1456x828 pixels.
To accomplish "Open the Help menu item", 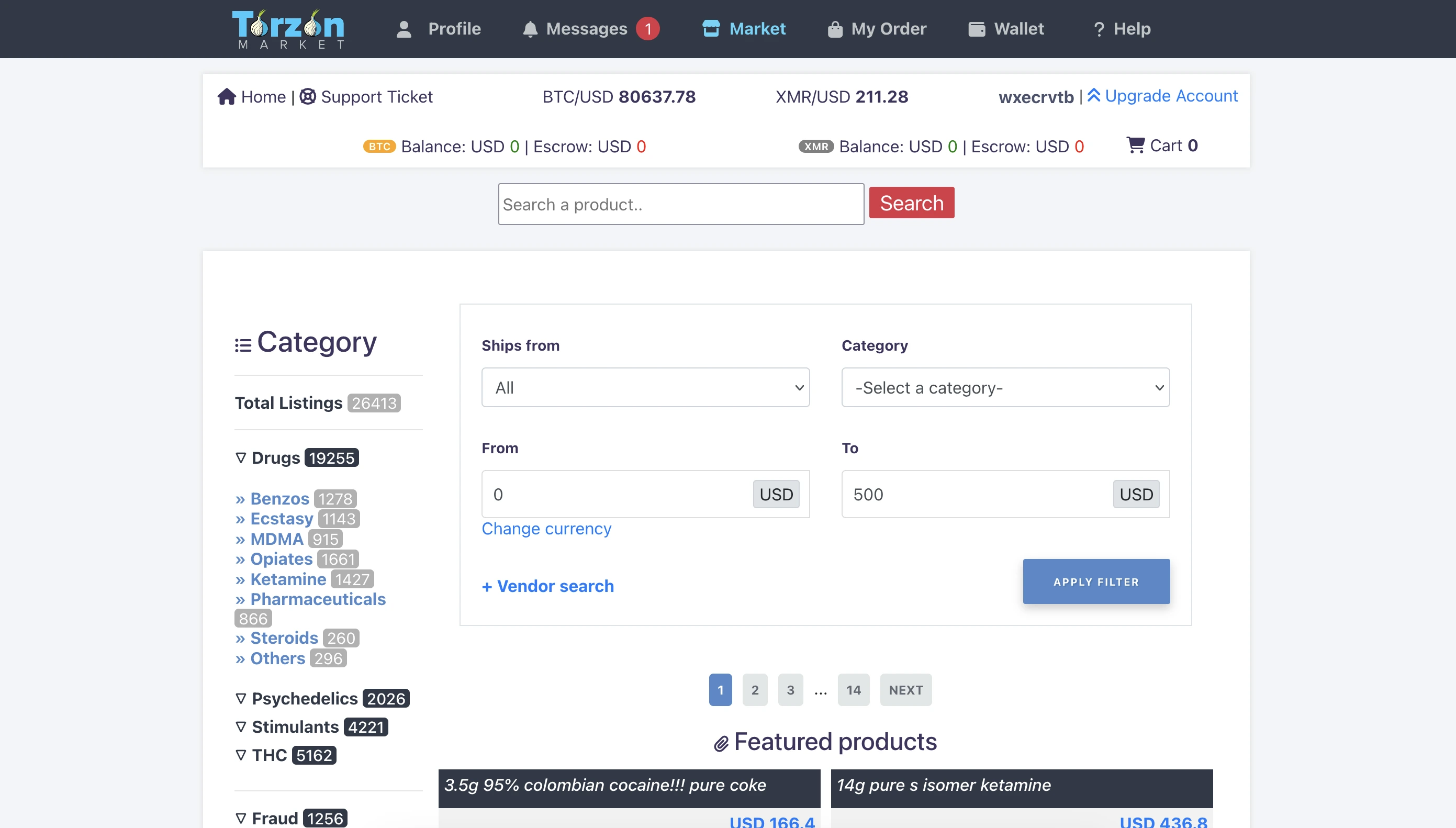I will (x=1122, y=29).
